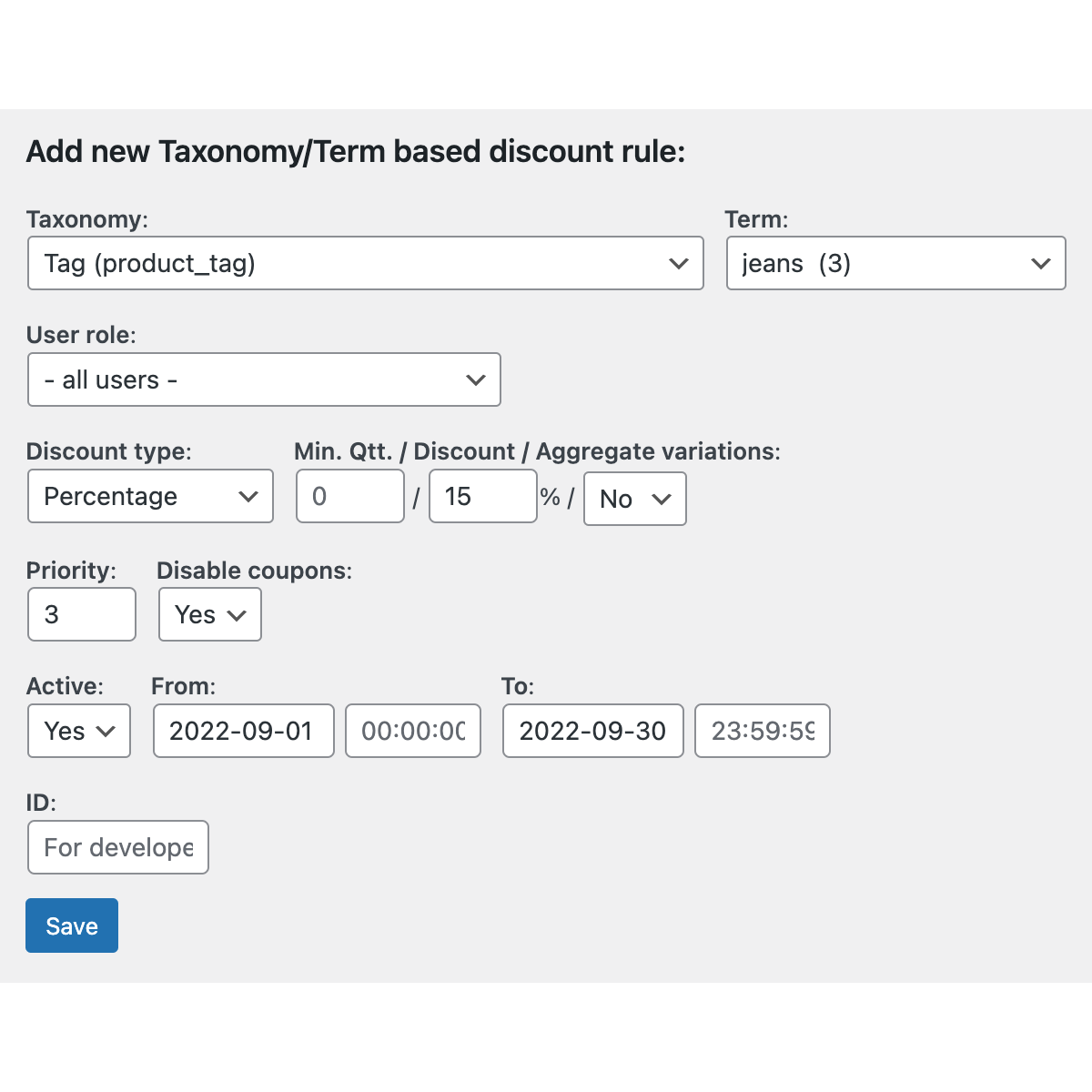Click the "User role:" field label
The height and width of the screenshot is (1092, 1092).
[x=81, y=335]
